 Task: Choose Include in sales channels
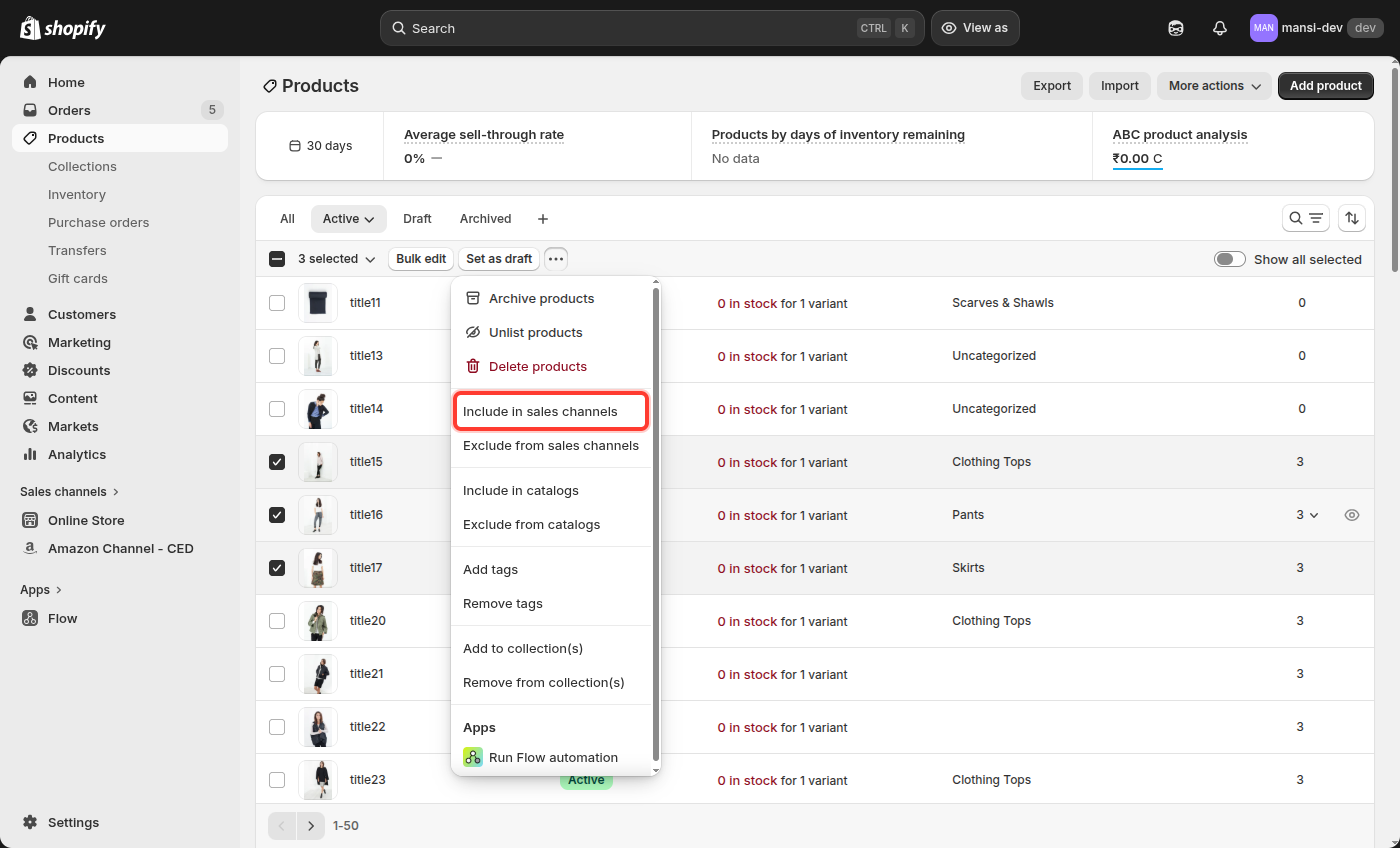point(552,412)
